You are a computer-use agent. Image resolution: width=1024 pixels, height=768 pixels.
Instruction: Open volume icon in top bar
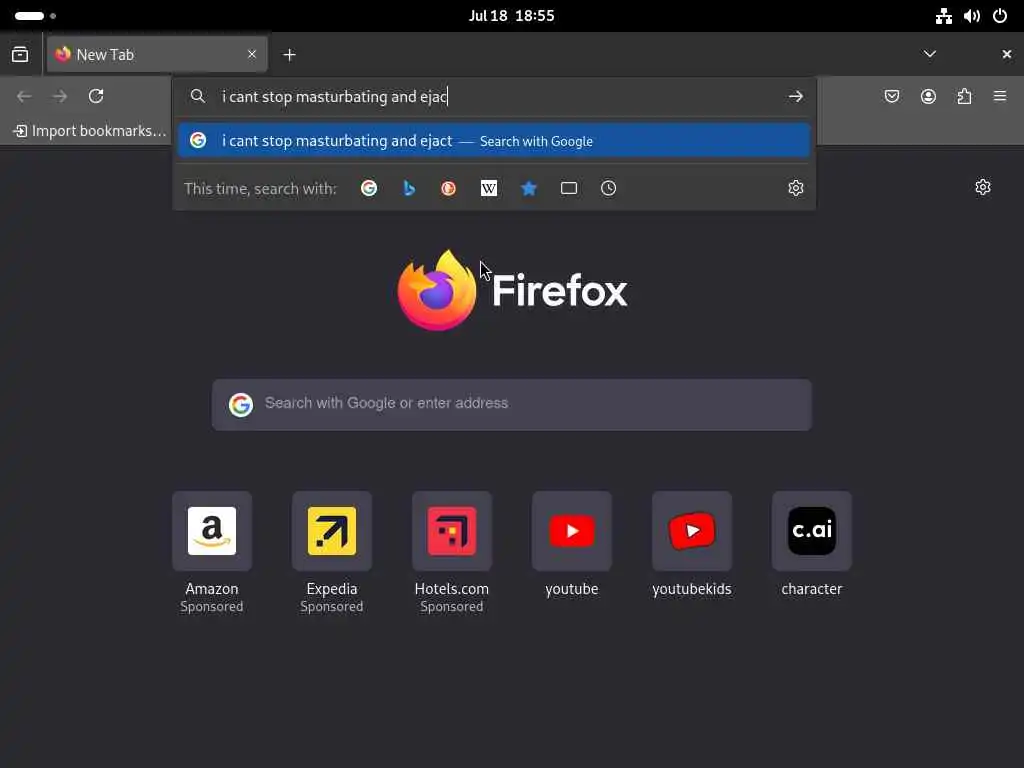[x=972, y=16]
